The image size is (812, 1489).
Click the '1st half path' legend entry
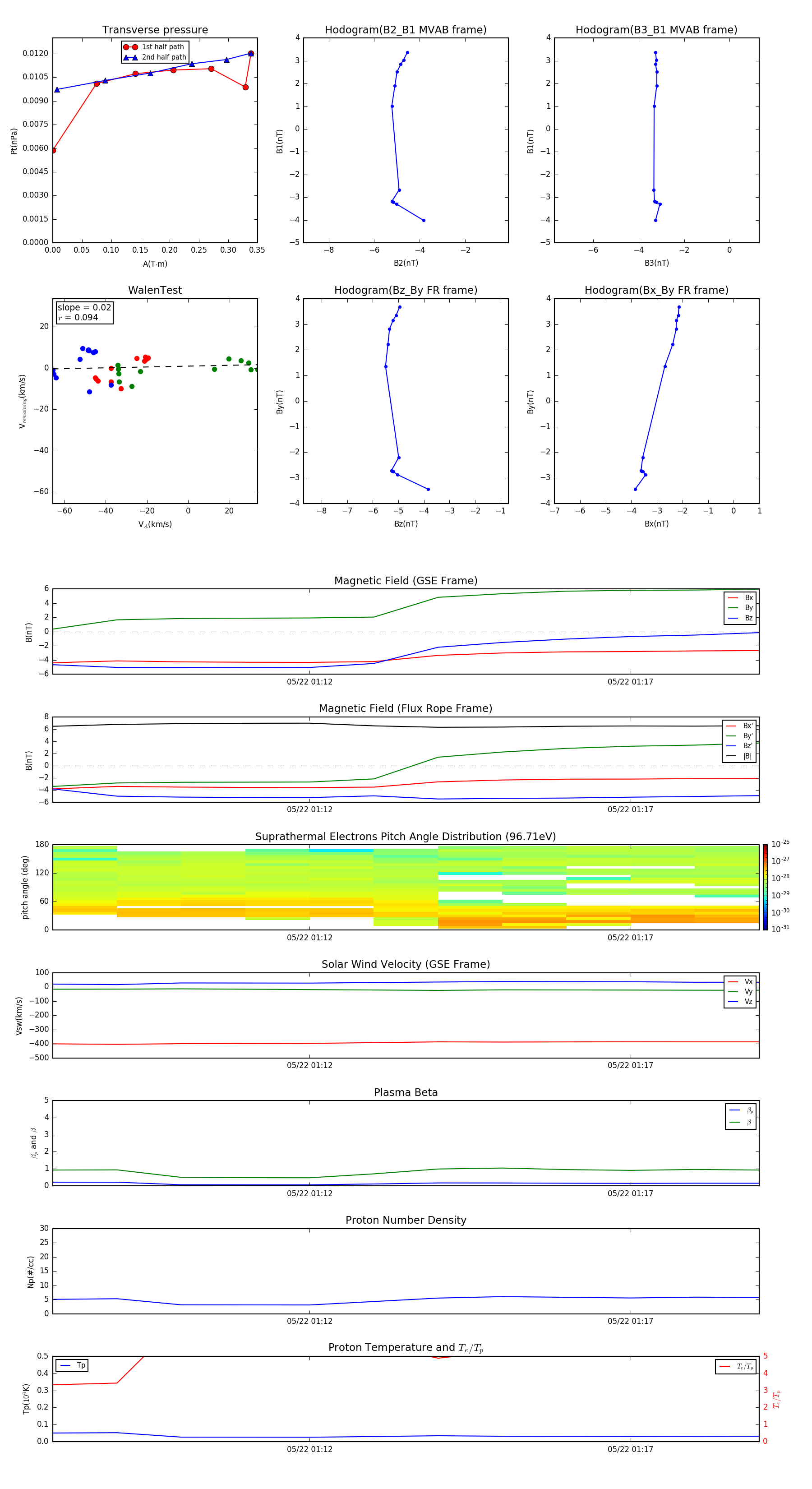tap(154, 47)
